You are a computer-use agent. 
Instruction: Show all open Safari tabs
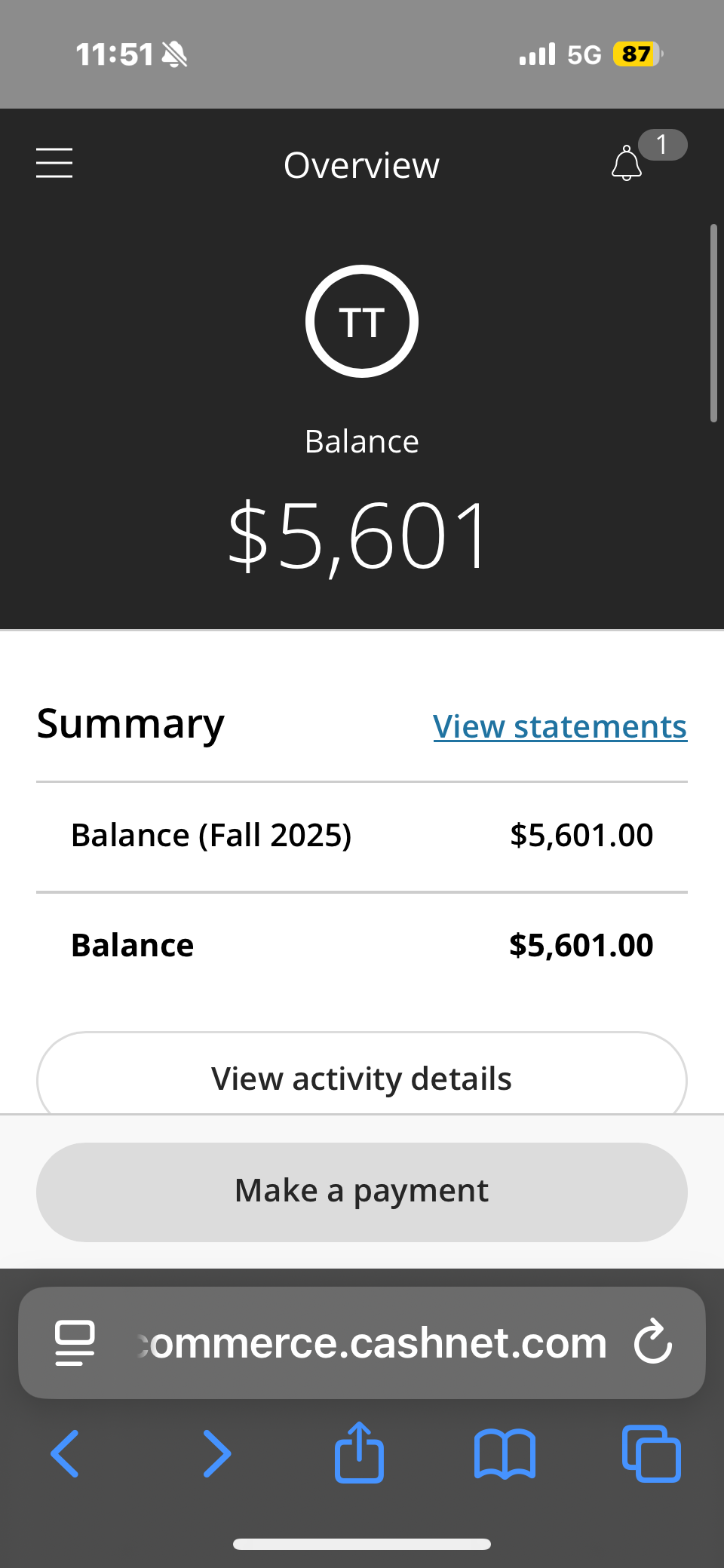(652, 1453)
